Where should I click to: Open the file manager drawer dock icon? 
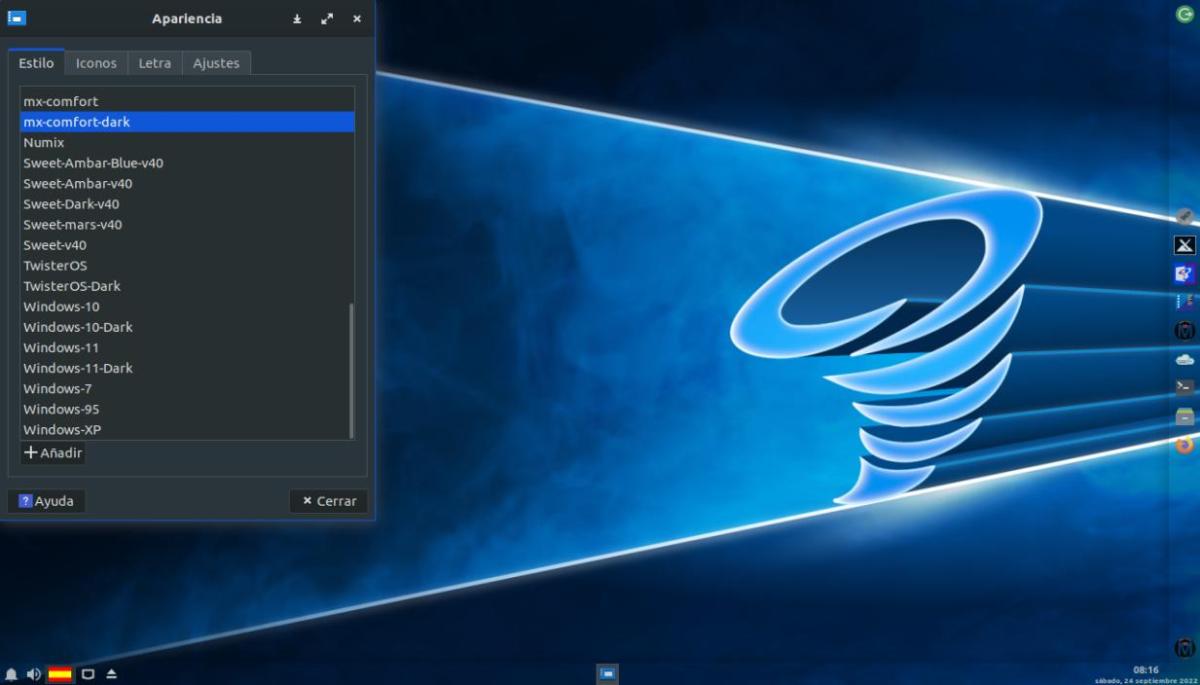pos(1185,416)
